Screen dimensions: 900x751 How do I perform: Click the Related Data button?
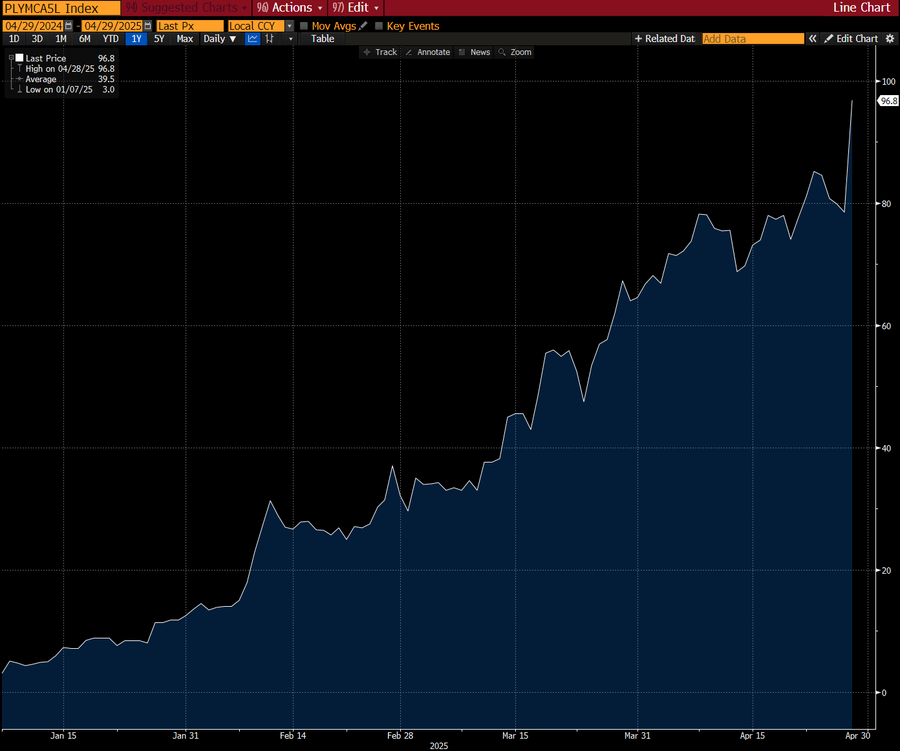[x=664, y=39]
